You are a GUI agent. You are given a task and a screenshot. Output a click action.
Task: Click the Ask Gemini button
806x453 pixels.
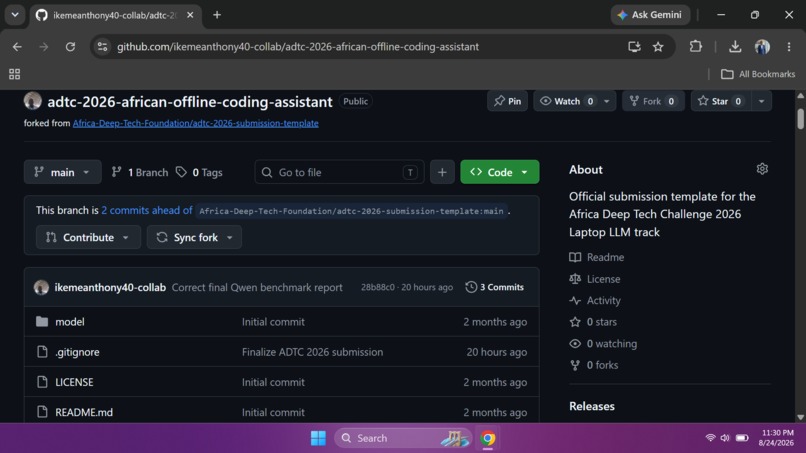(650, 15)
